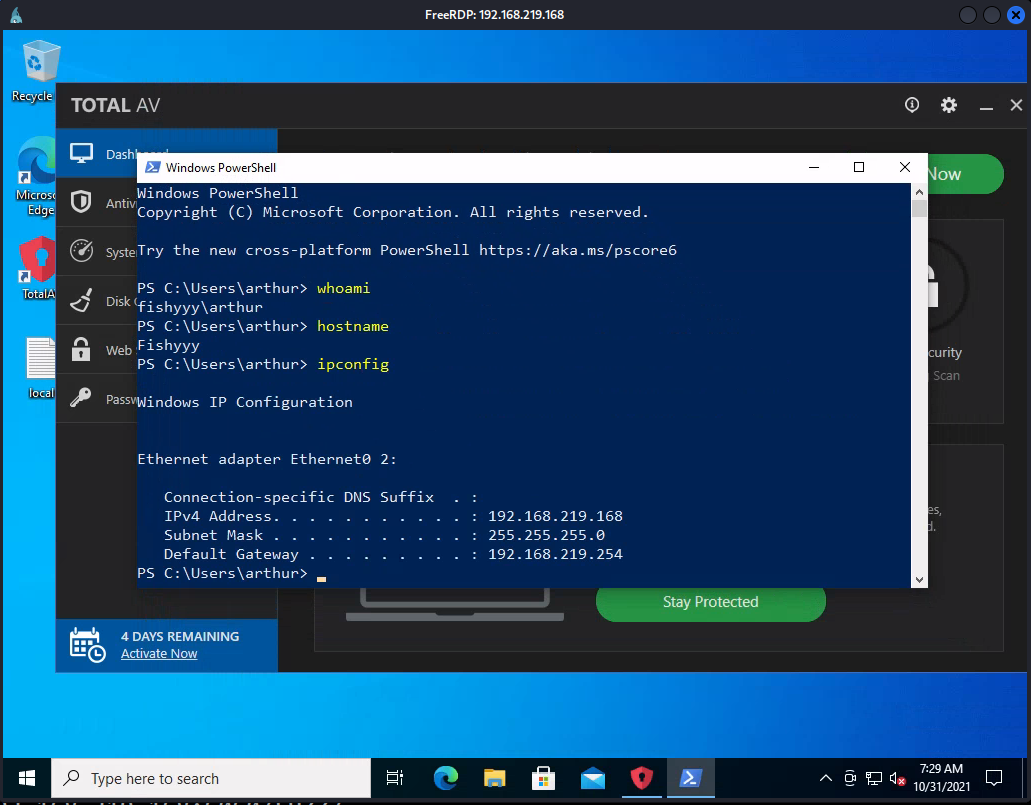Close the Windows PowerShell window
1031x805 pixels.
[905, 168]
